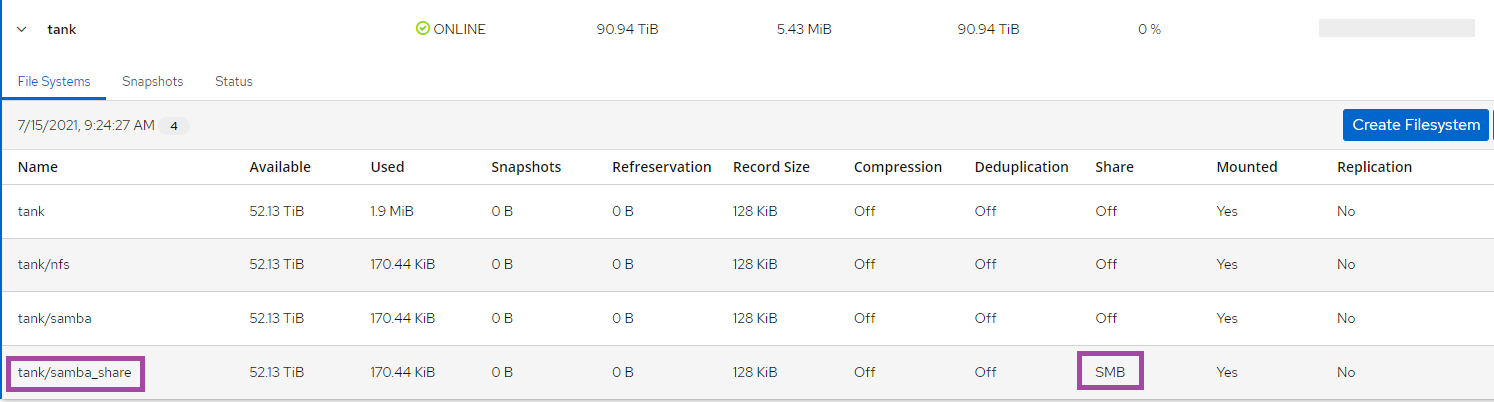Viewport: 1494px width, 402px height.
Task: Click the pool usage progress bar
Action: (x=1396, y=29)
